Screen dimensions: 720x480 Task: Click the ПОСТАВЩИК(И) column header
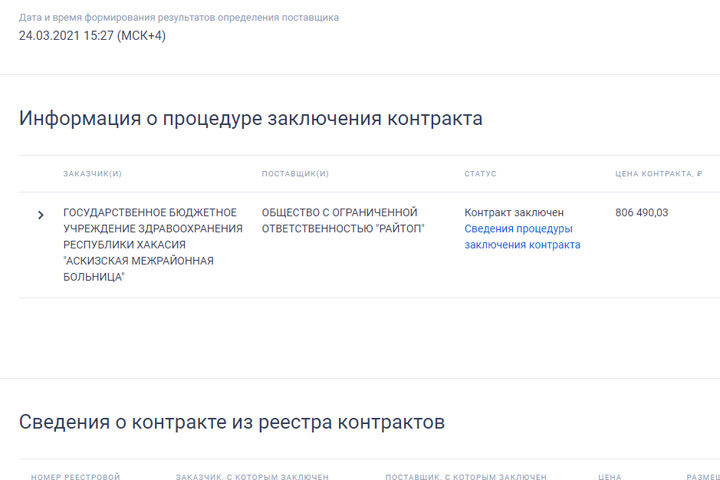[x=295, y=174]
